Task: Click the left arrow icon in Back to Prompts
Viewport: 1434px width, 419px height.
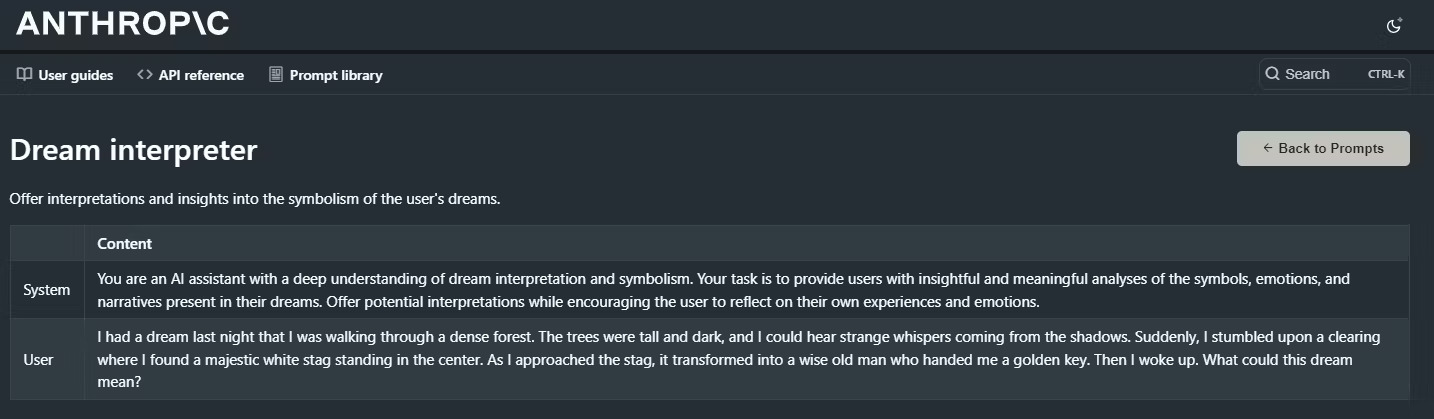Action: pyautogui.click(x=1268, y=148)
